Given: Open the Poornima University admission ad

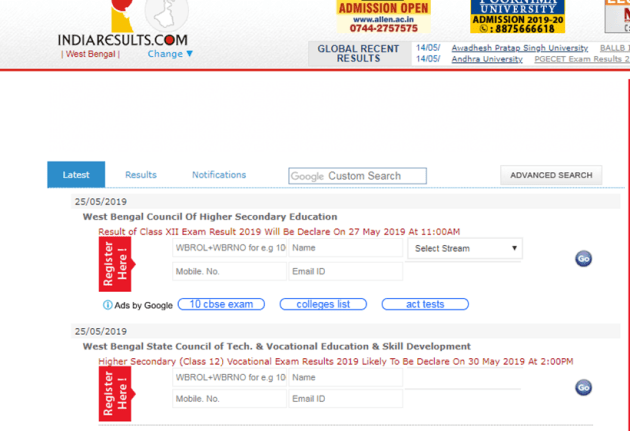Looking at the screenshot, I should pyautogui.click(x=517, y=17).
